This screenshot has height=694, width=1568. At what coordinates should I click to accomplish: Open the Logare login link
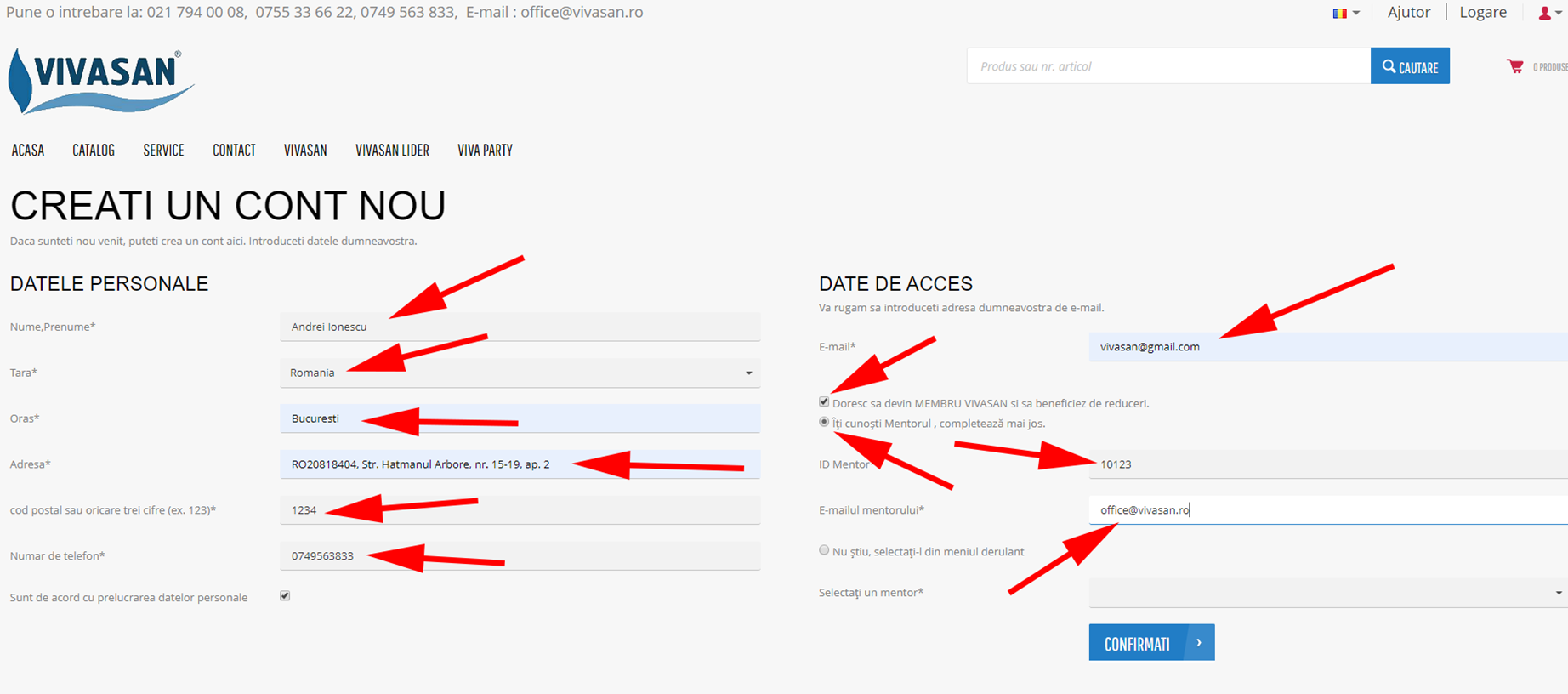(1483, 12)
